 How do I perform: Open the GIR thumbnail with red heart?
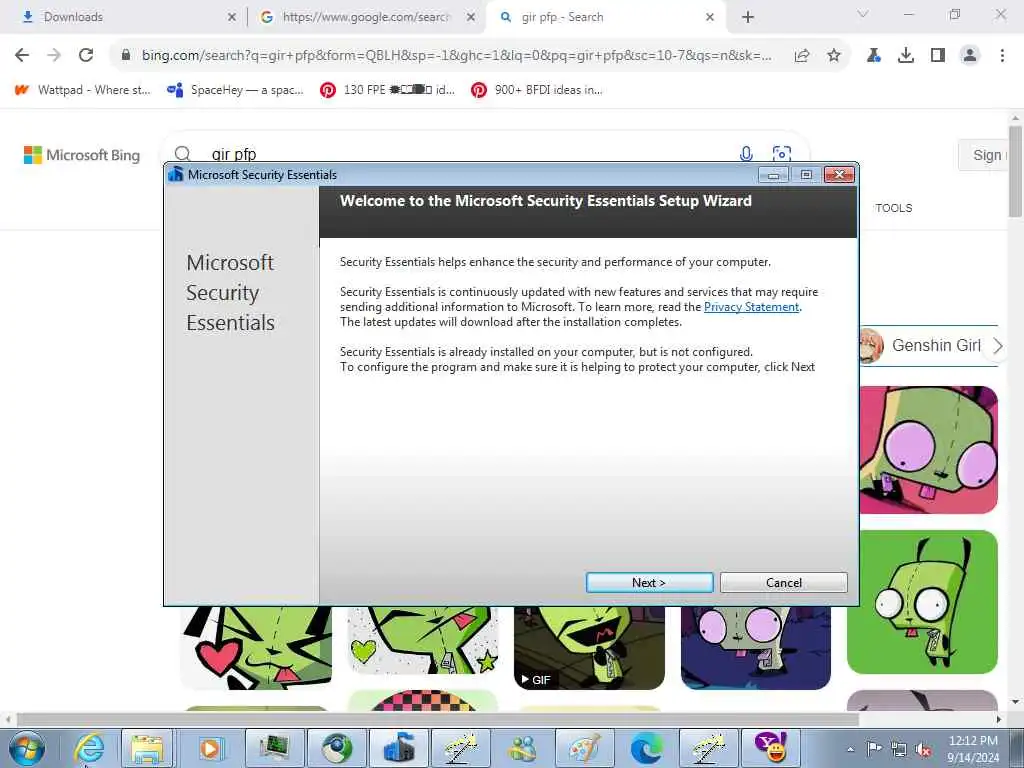[x=256, y=648]
